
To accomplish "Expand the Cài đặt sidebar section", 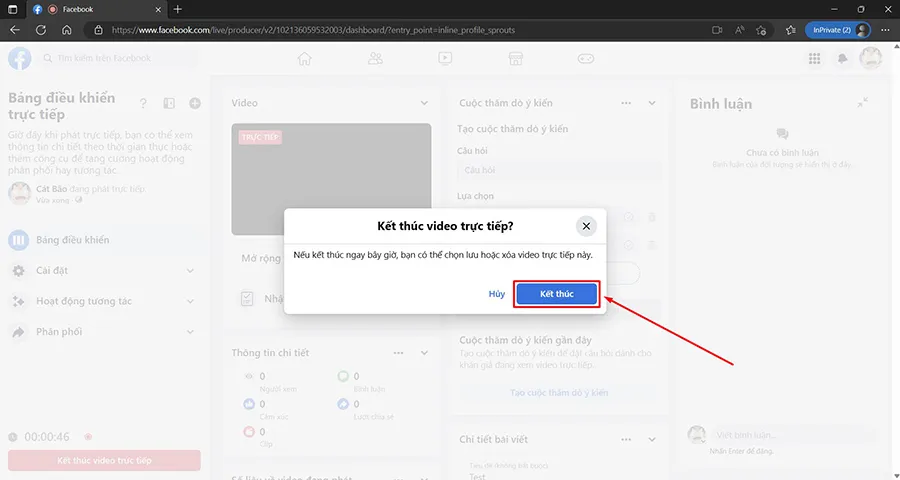I will [x=104, y=270].
